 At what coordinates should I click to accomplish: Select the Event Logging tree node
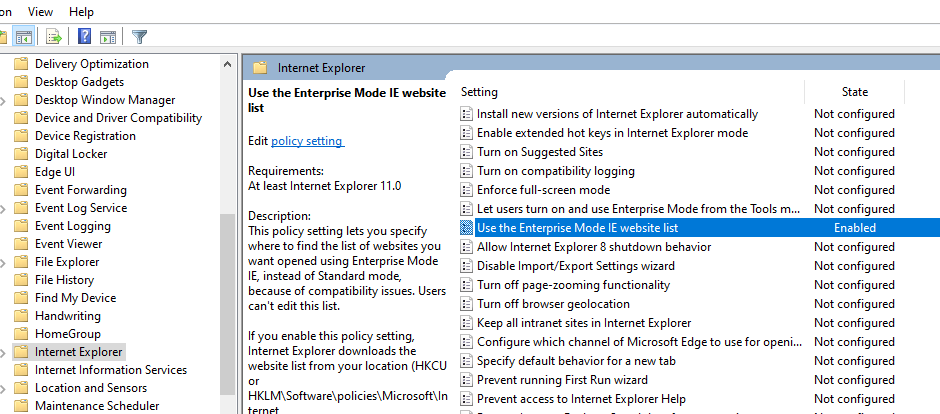(x=73, y=226)
